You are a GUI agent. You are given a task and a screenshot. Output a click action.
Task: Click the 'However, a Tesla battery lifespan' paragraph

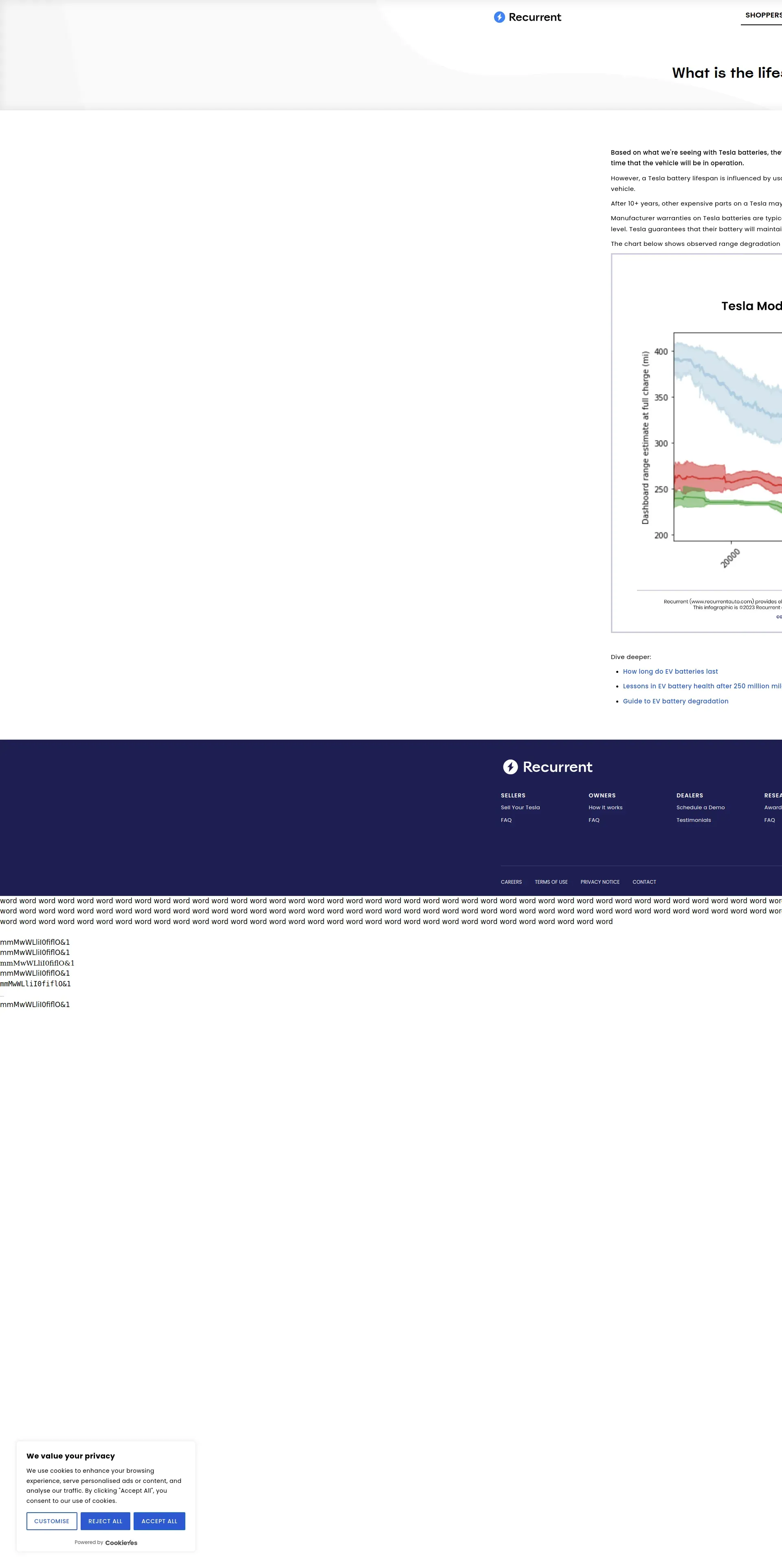(696, 183)
